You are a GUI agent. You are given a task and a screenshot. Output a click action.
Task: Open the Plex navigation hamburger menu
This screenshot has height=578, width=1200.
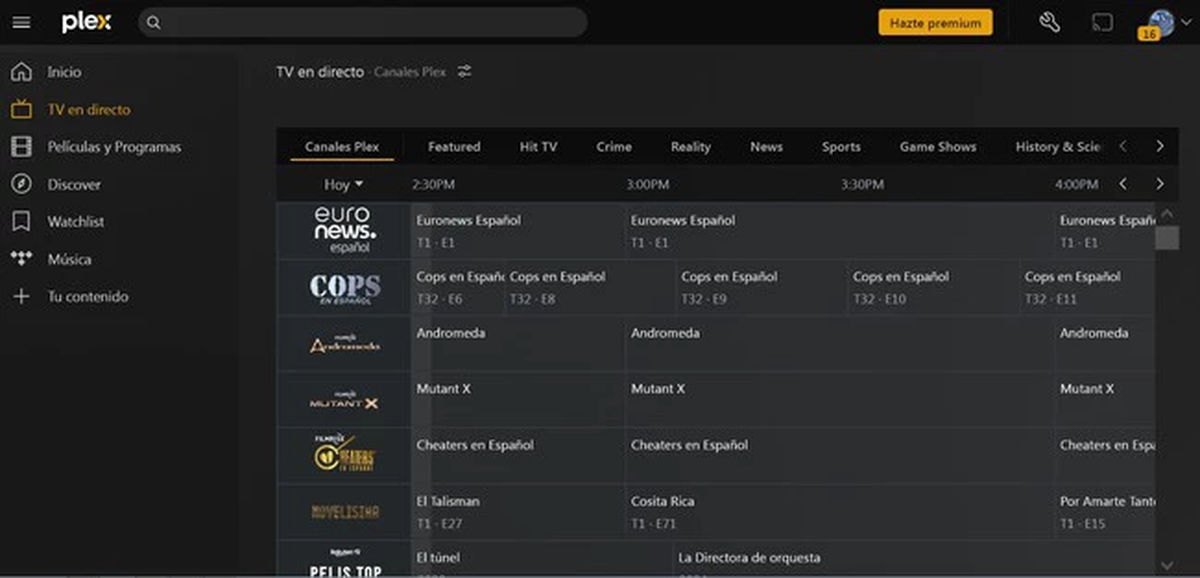[x=21, y=22]
